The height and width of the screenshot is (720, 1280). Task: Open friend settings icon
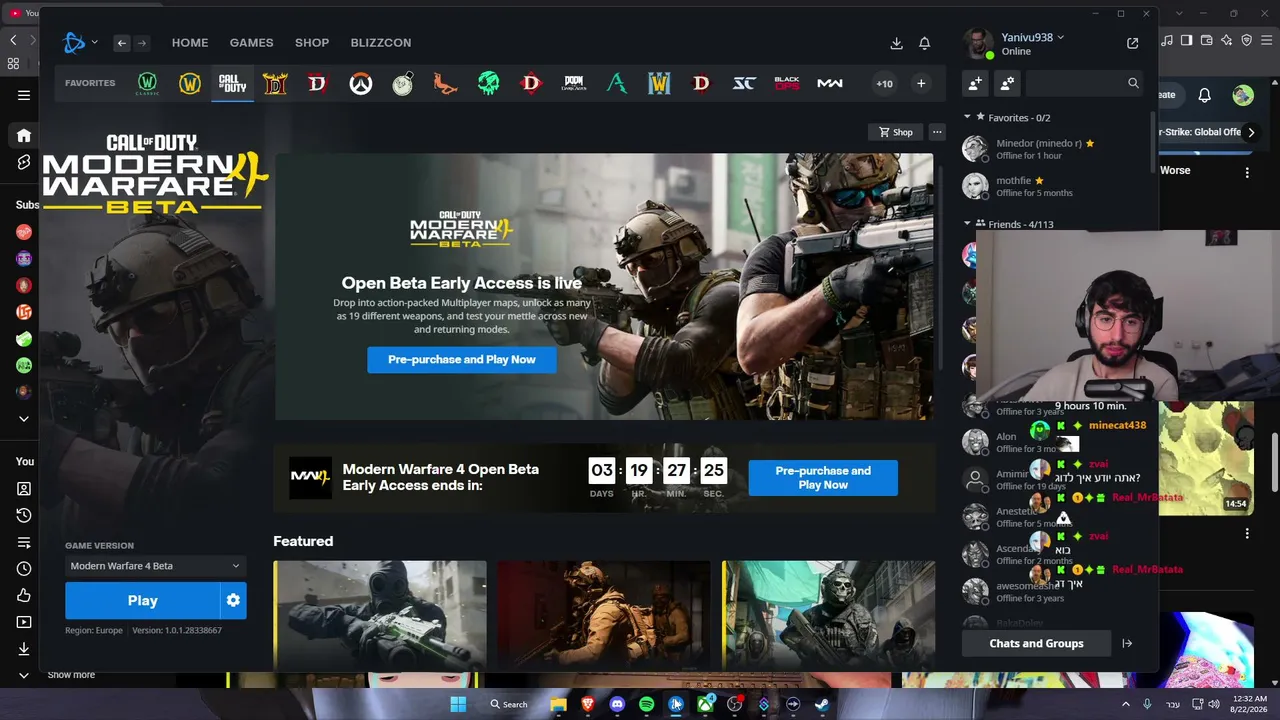coord(1007,84)
